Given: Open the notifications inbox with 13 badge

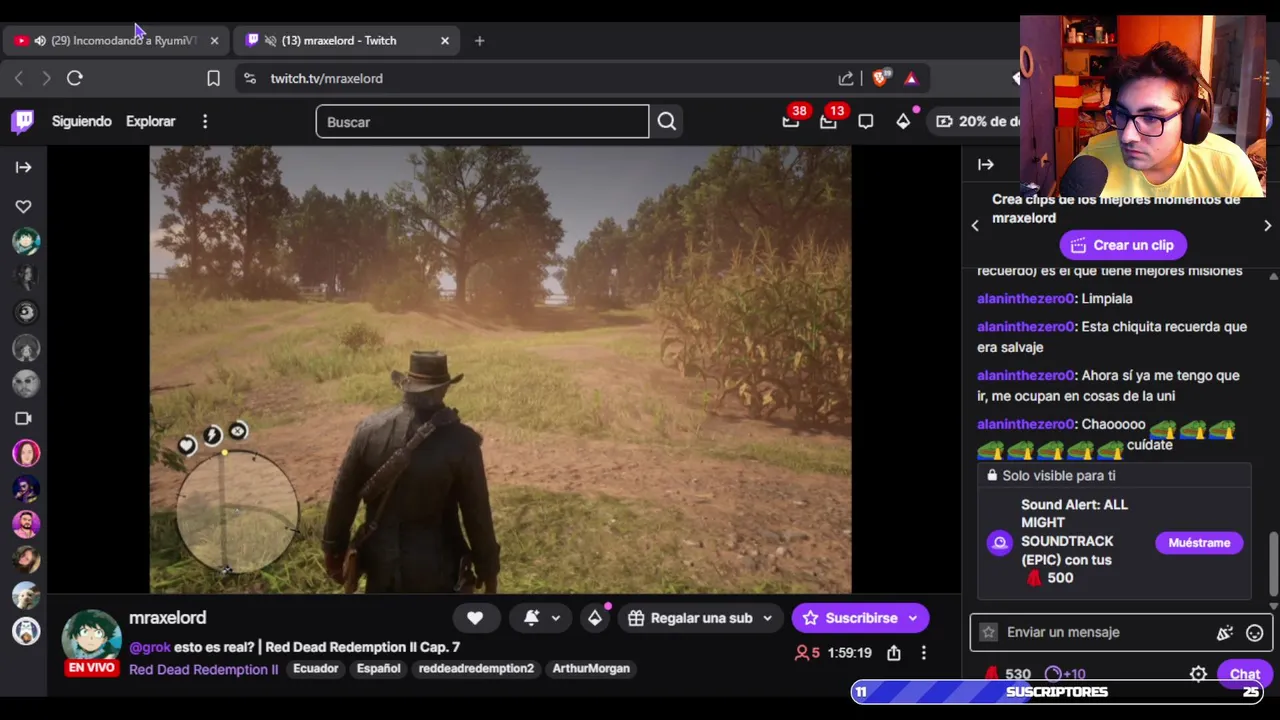Looking at the screenshot, I should point(829,121).
